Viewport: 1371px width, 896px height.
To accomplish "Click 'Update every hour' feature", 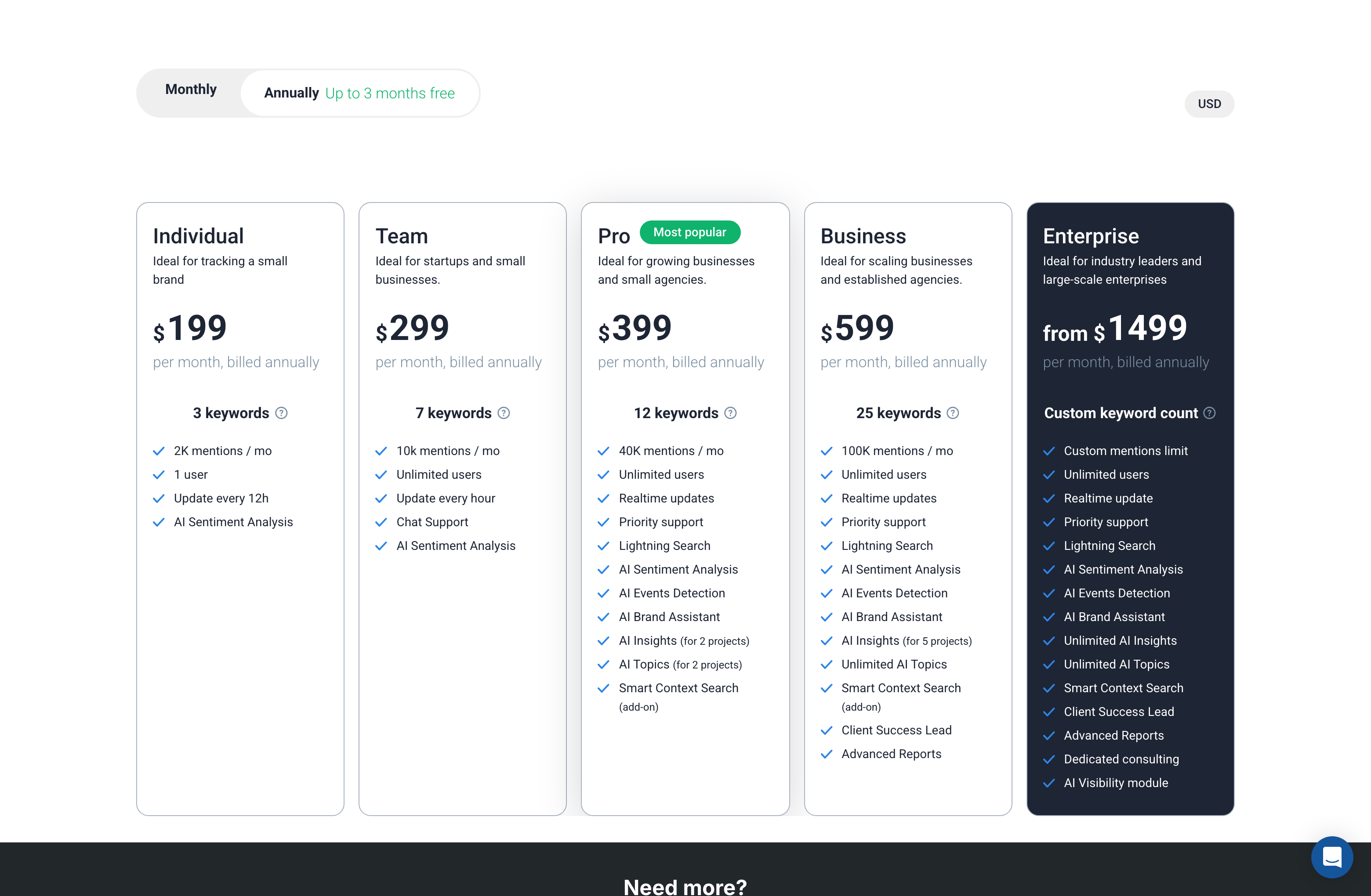I will click(x=445, y=498).
